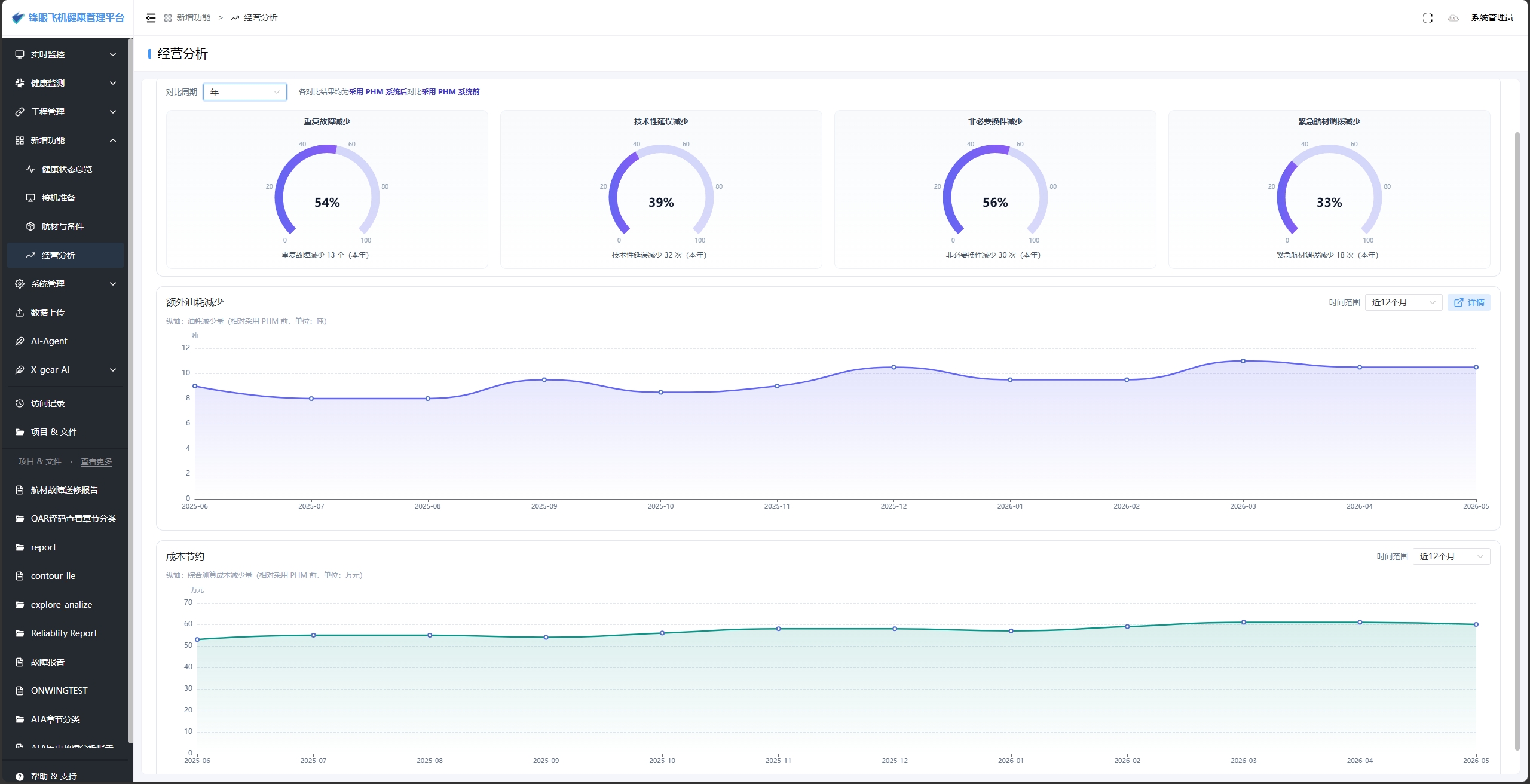
Task: Open the 对比周期 year dropdown
Action: [x=245, y=92]
